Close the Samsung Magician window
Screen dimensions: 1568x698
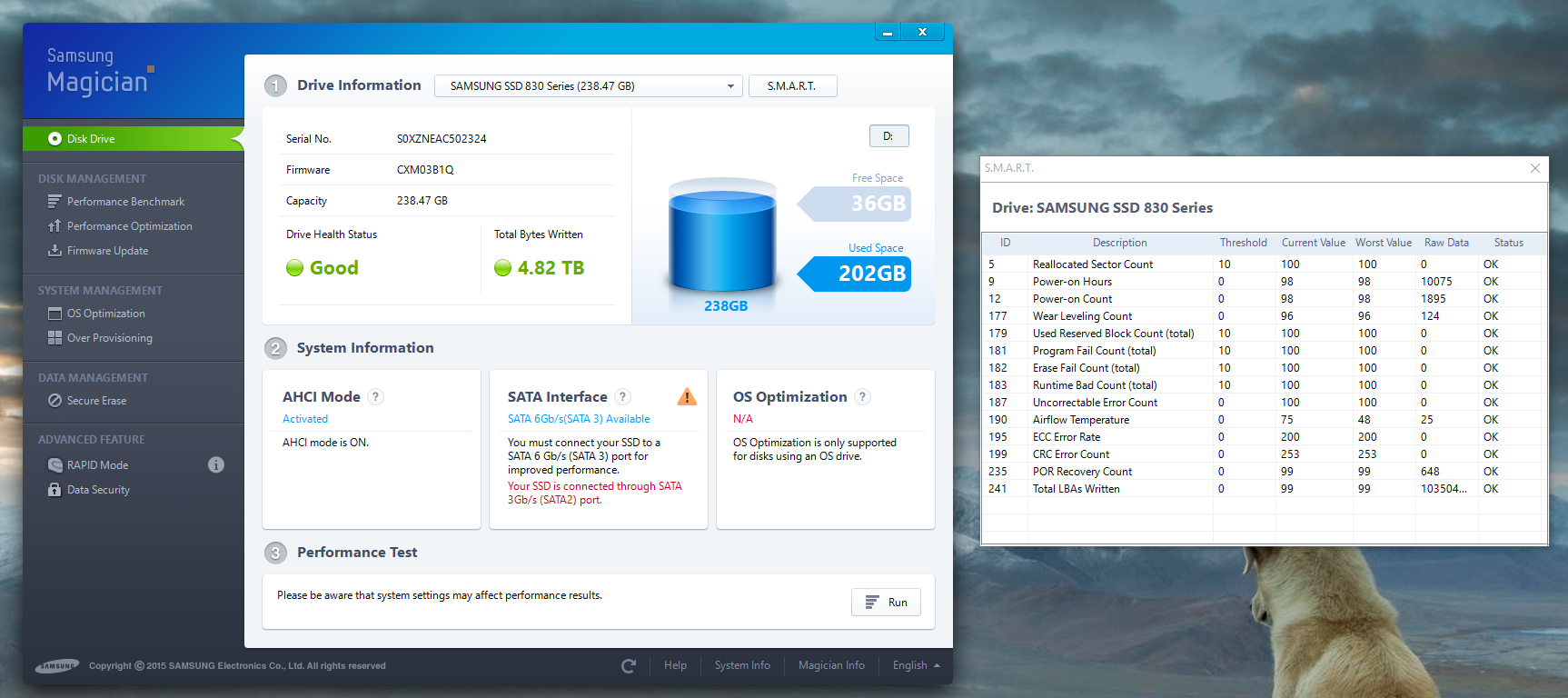[922, 33]
